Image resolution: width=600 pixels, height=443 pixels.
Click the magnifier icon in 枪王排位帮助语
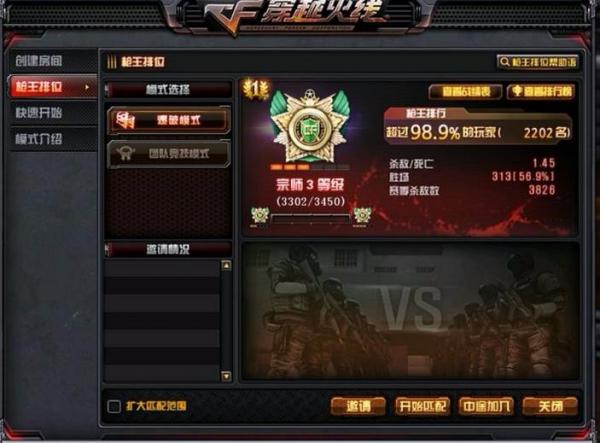click(505, 62)
